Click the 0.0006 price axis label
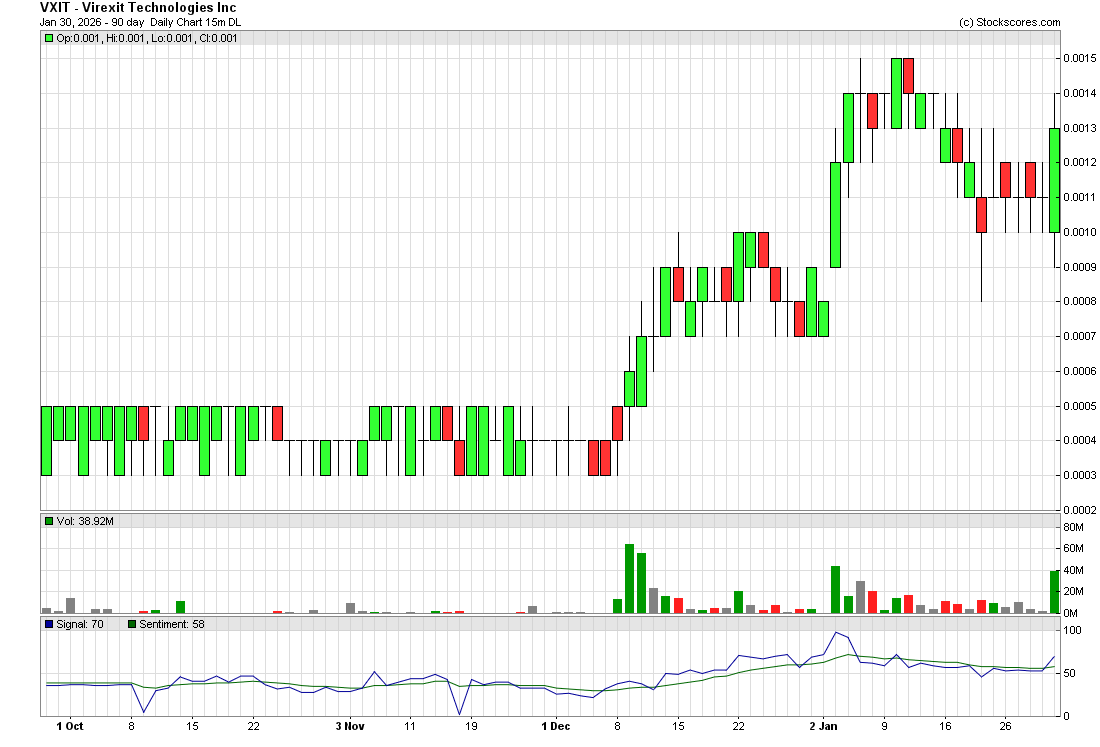 coord(1080,371)
